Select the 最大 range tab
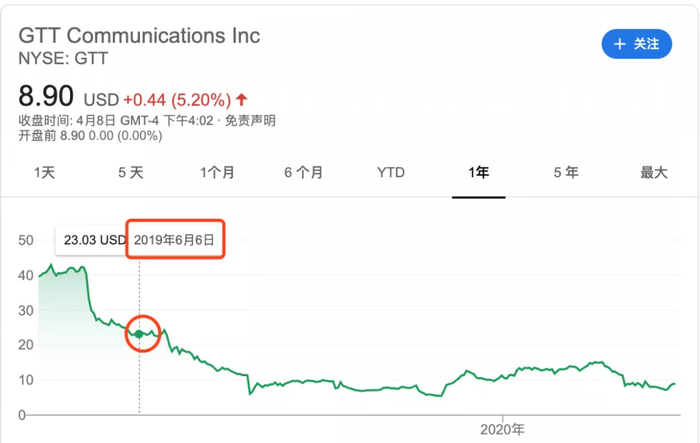The height and width of the screenshot is (443, 700). pos(653,172)
